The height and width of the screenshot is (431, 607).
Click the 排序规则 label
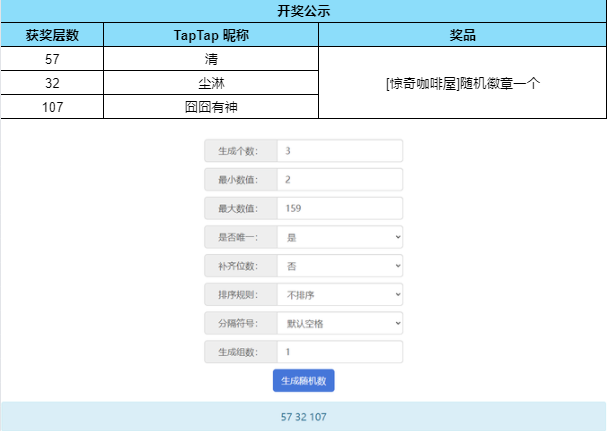(x=238, y=295)
